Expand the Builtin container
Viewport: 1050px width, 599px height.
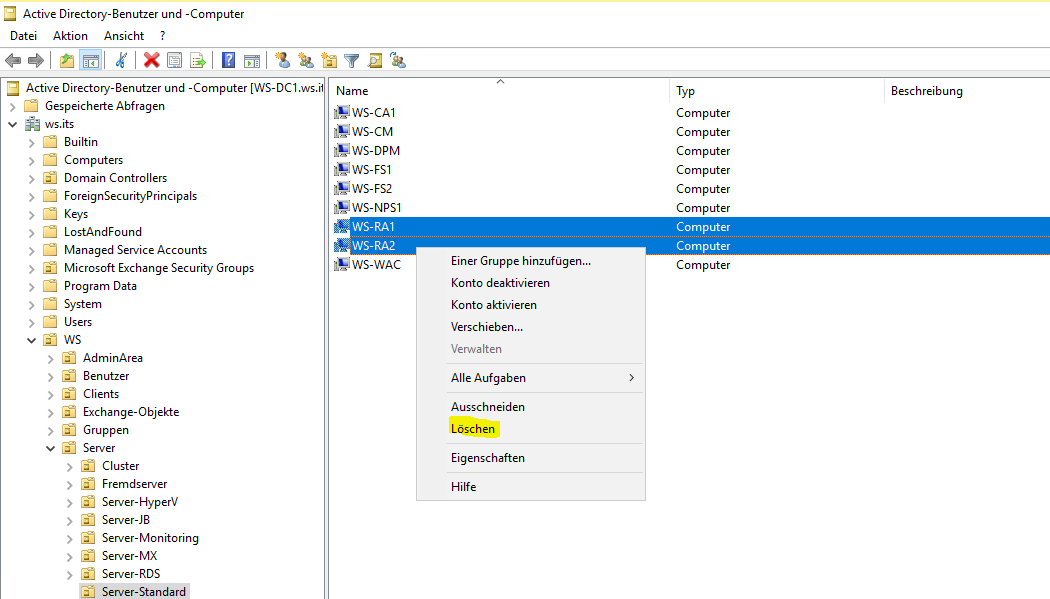31,142
